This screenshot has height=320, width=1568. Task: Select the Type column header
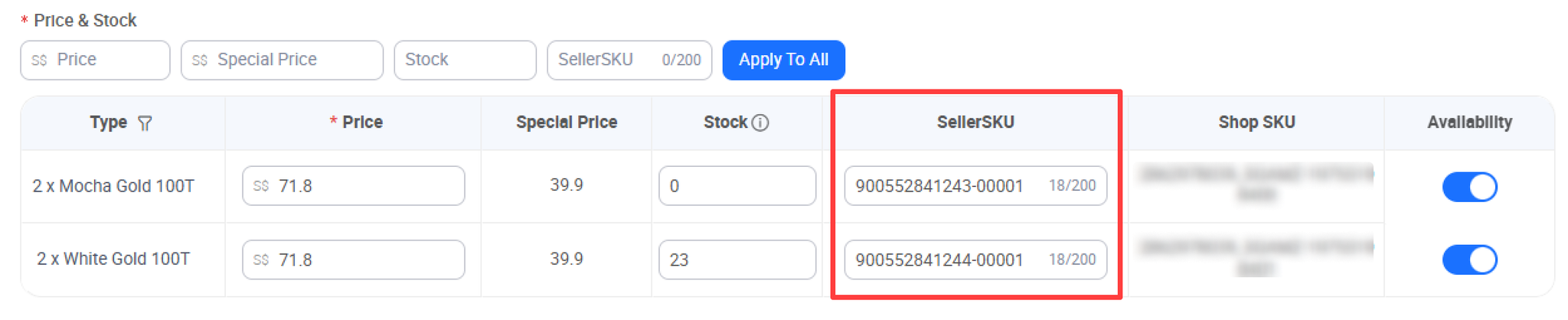pyautogui.click(x=108, y=122)
